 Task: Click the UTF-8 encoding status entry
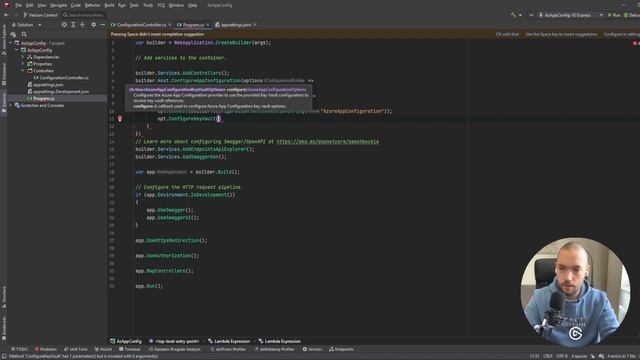click(x=562, y=356)
